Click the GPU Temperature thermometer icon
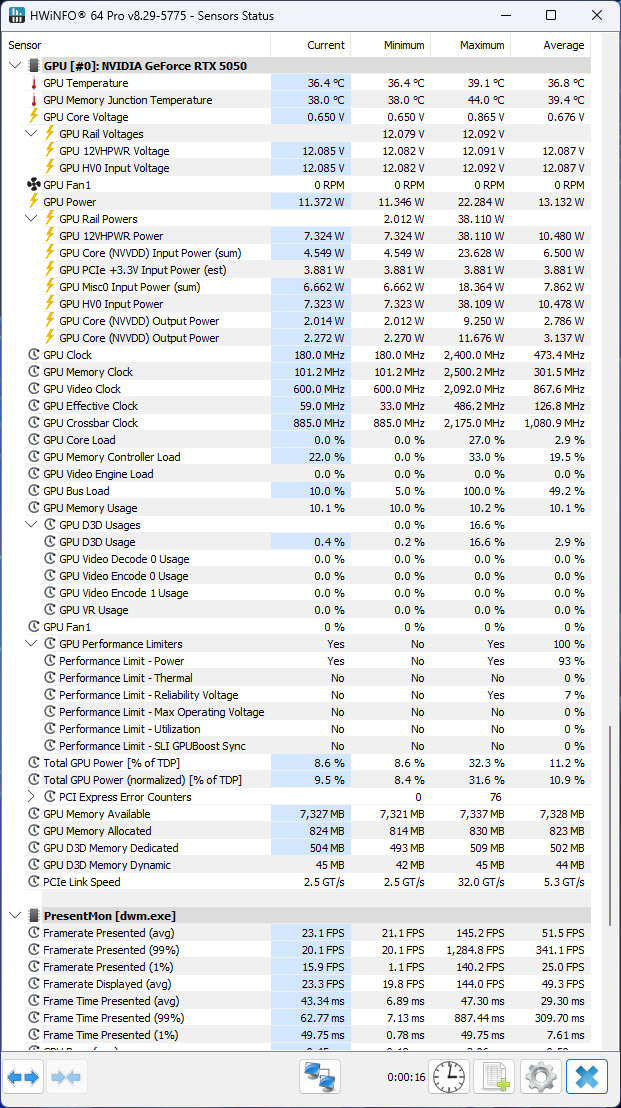This screenshot has width=621, height=1108. click(x=33, y=84)
